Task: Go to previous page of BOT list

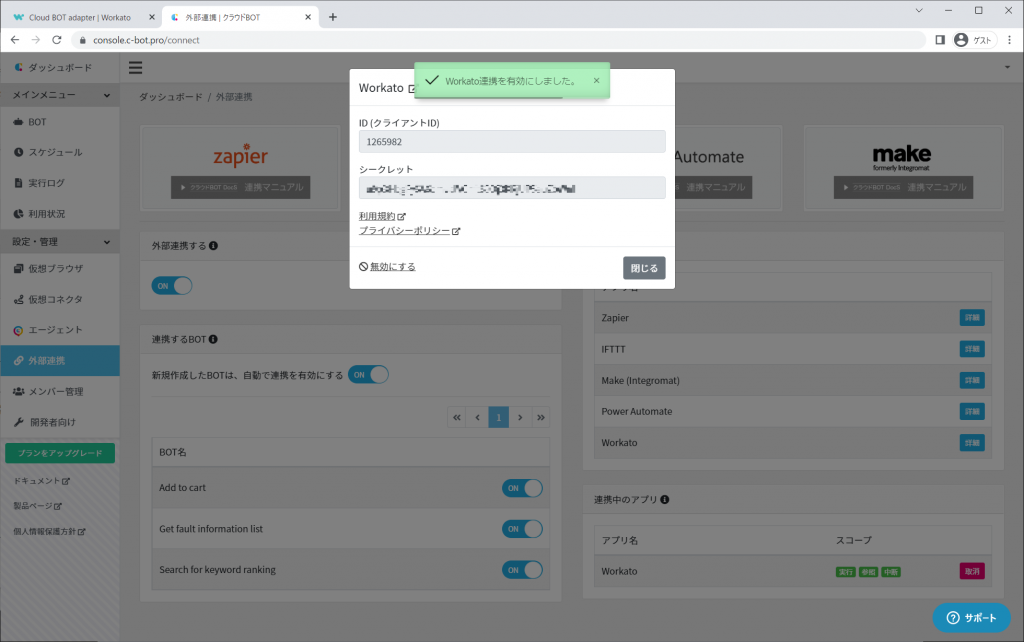Action: pyautogui.click(x=477, y=417)
